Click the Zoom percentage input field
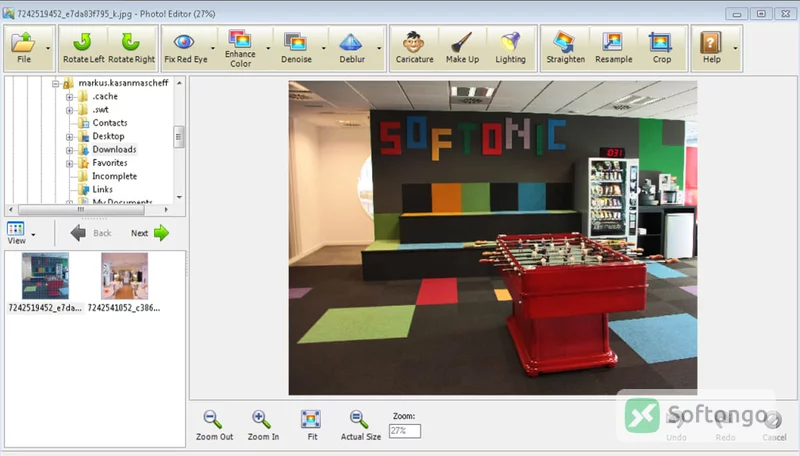 [x=405, y=431]
